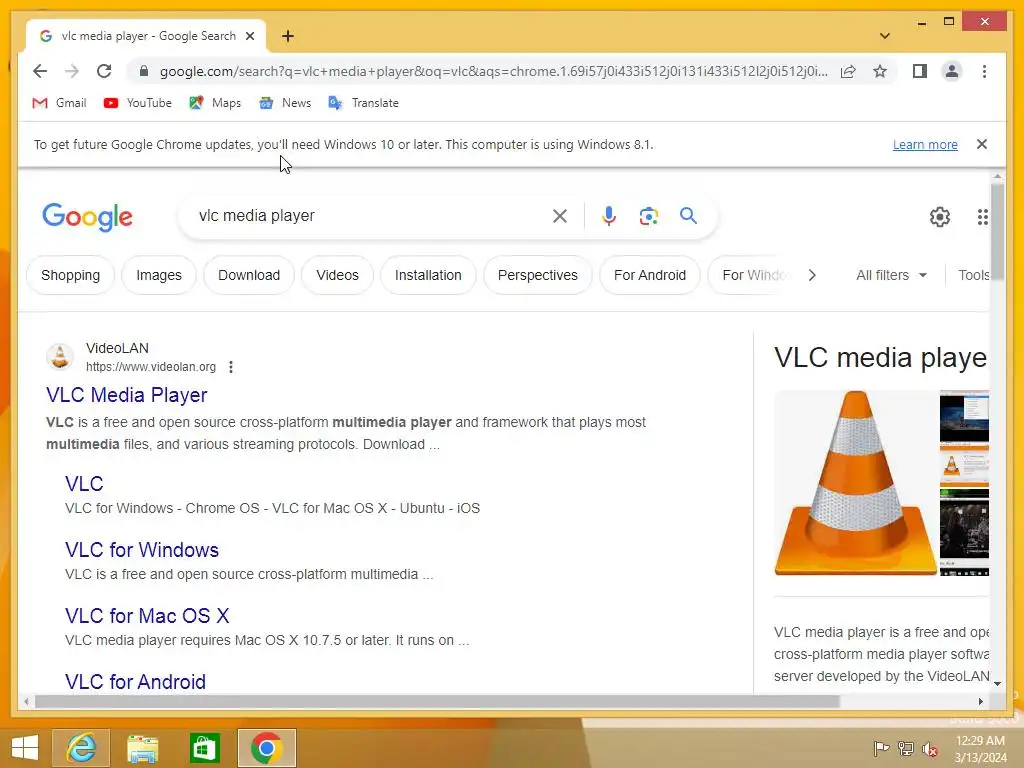1024x768 pixels.
Task: Bookmark this tab with the star icon
Action: pyautogui.click(x=880, y=71)
